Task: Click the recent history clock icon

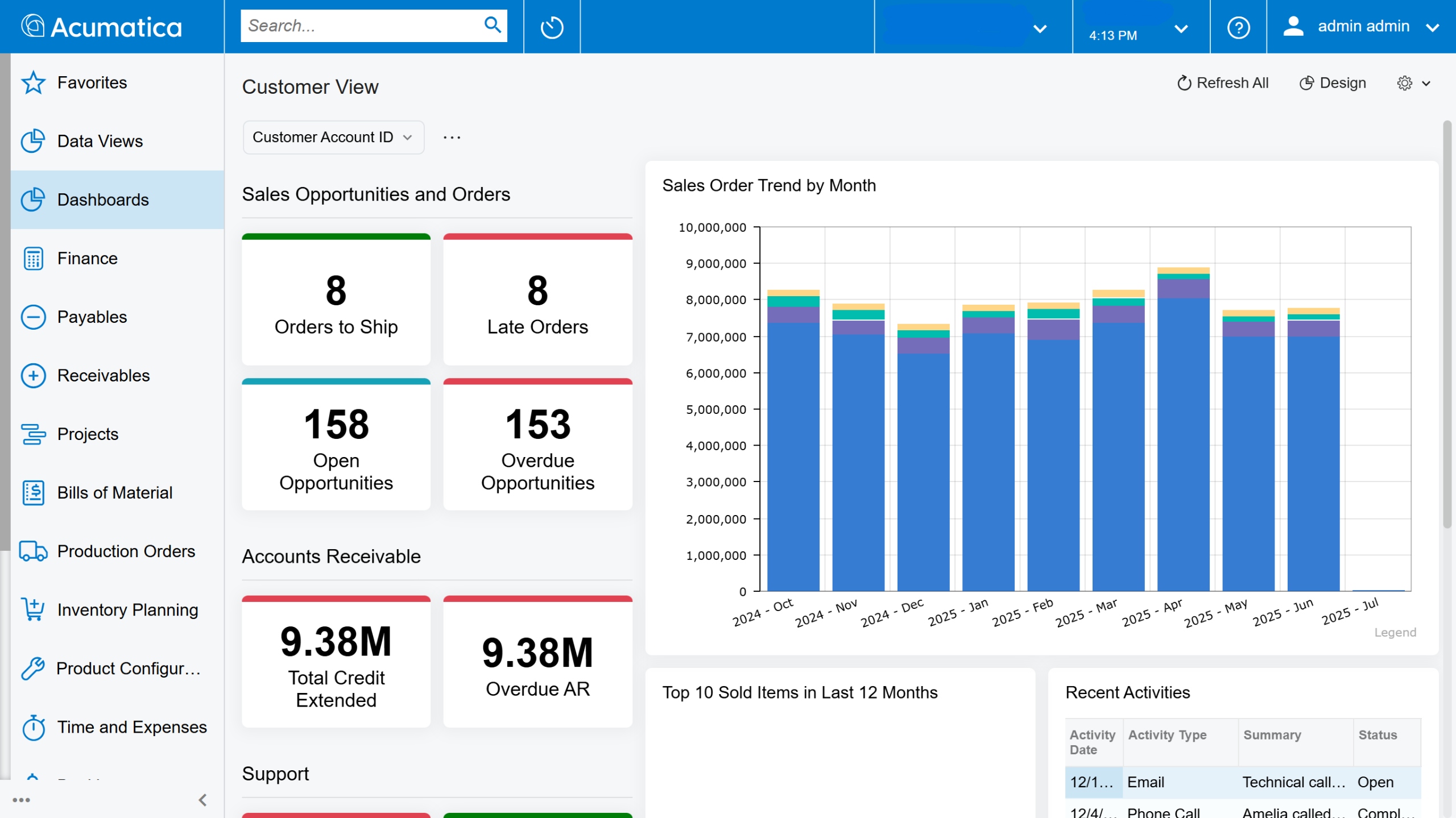Action: click(551, 27)
